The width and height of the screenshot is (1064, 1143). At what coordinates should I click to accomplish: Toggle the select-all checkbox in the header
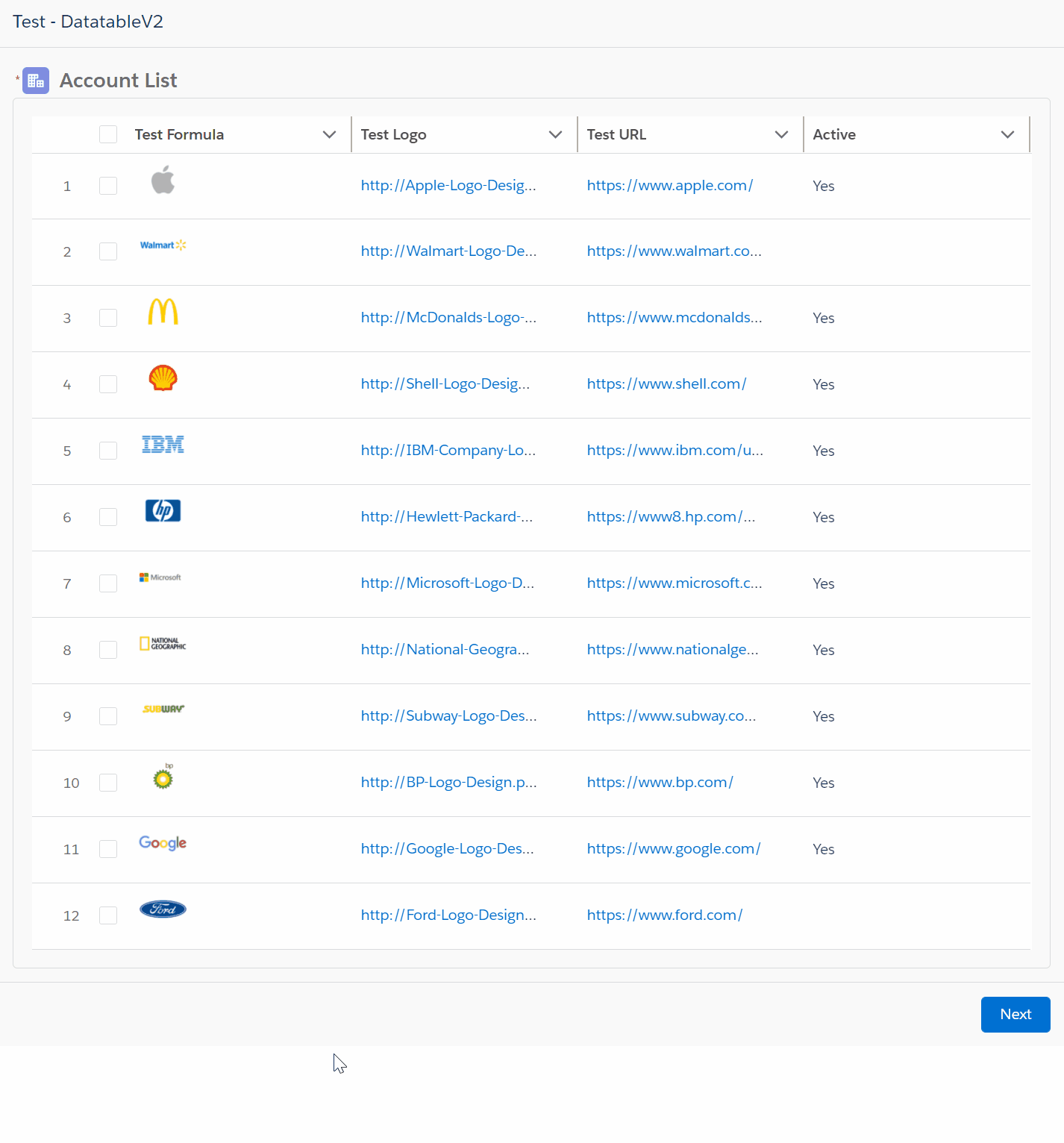108,134
